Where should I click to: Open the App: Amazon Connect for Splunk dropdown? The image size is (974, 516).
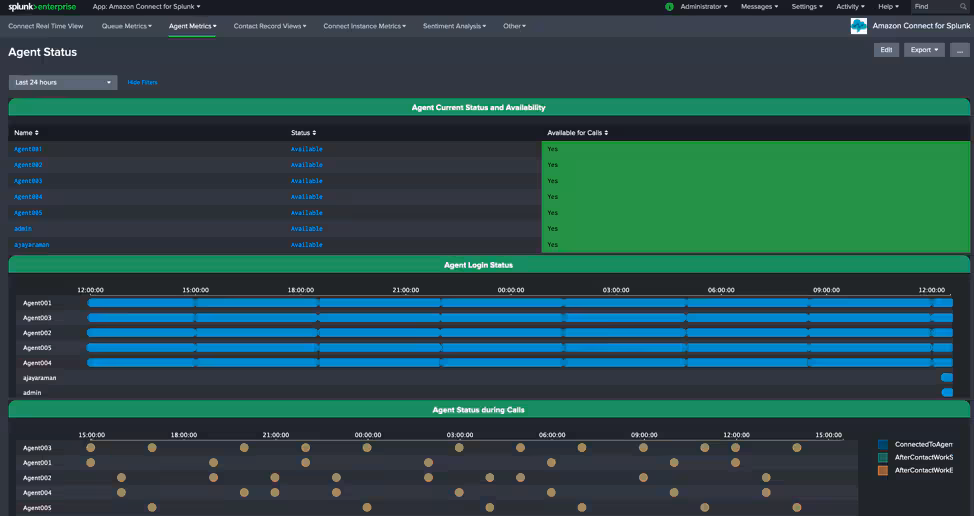[146, 7]
